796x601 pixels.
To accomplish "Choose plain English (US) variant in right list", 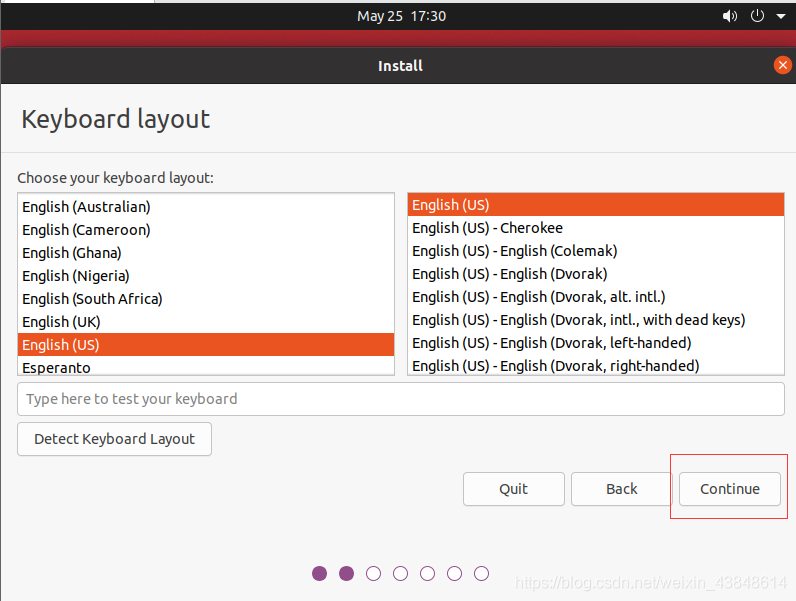I will pyautogui.click(x=595, y=205).
